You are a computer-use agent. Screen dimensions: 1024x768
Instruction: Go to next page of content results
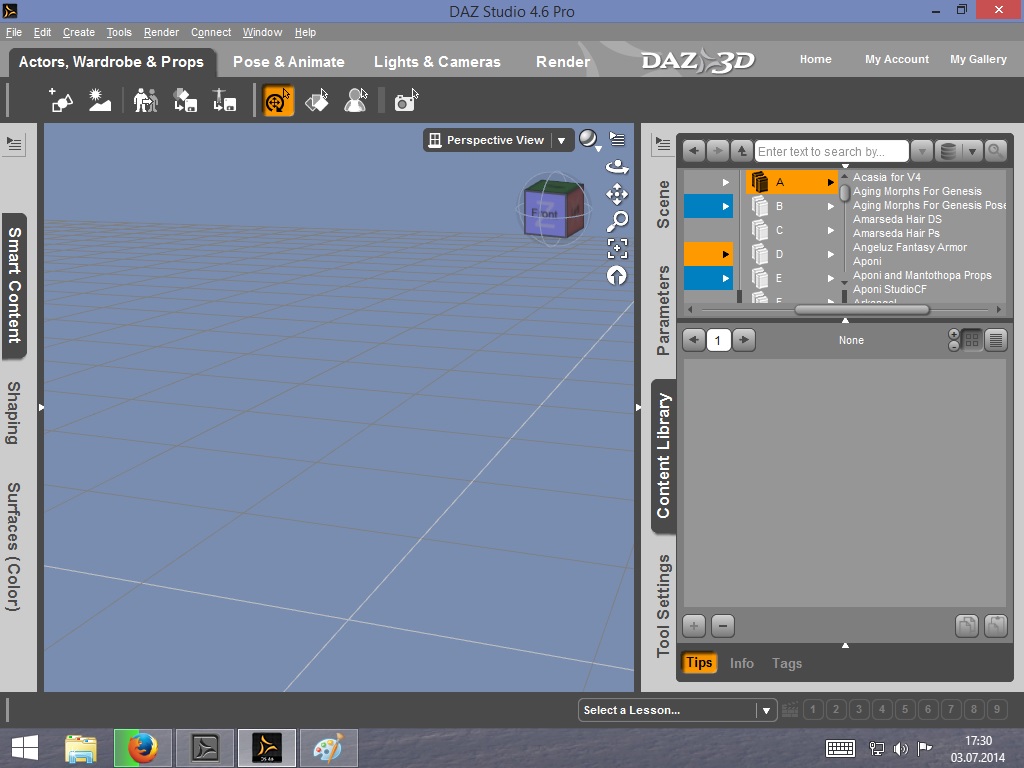click(743, 340)
